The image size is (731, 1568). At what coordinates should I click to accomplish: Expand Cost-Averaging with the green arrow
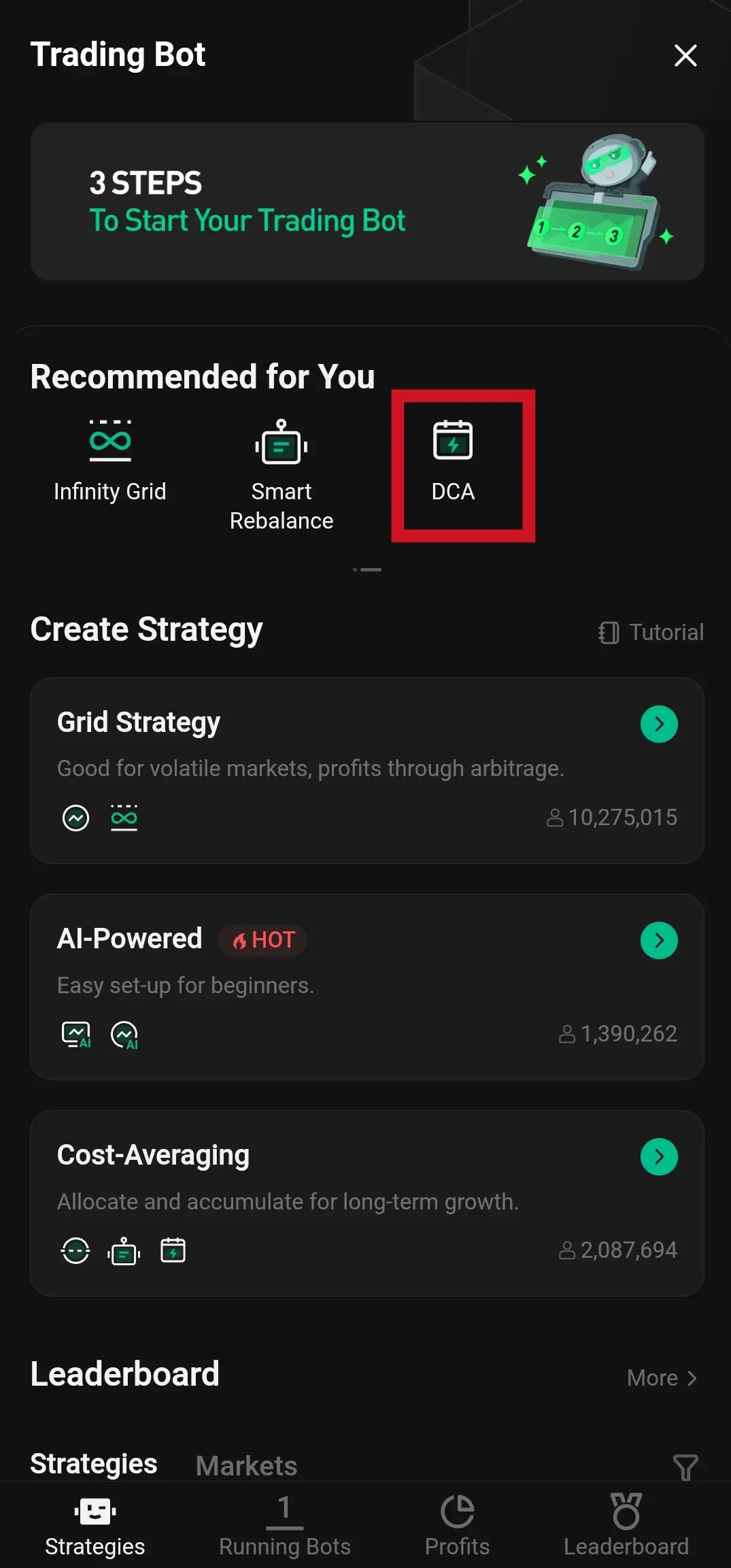point(658,1156)
